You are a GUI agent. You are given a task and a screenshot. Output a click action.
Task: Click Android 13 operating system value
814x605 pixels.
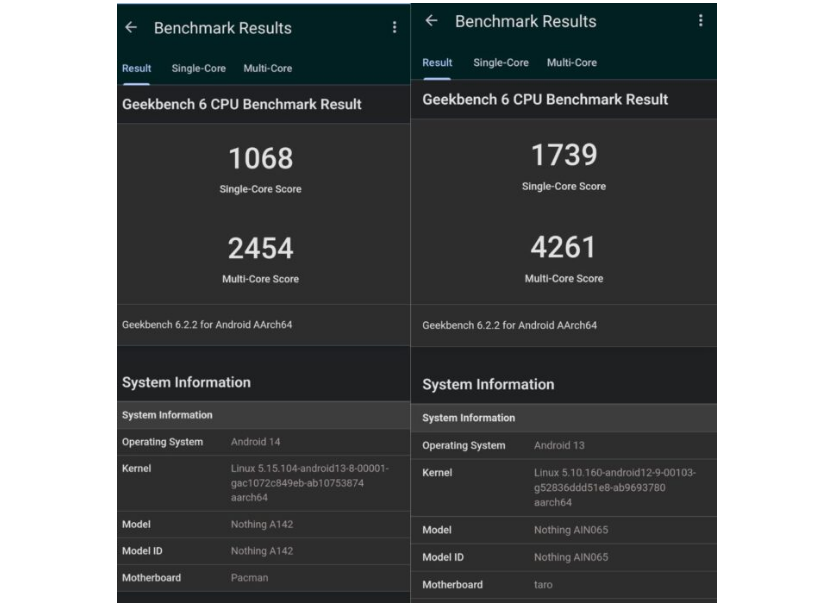tap(559, 446)
